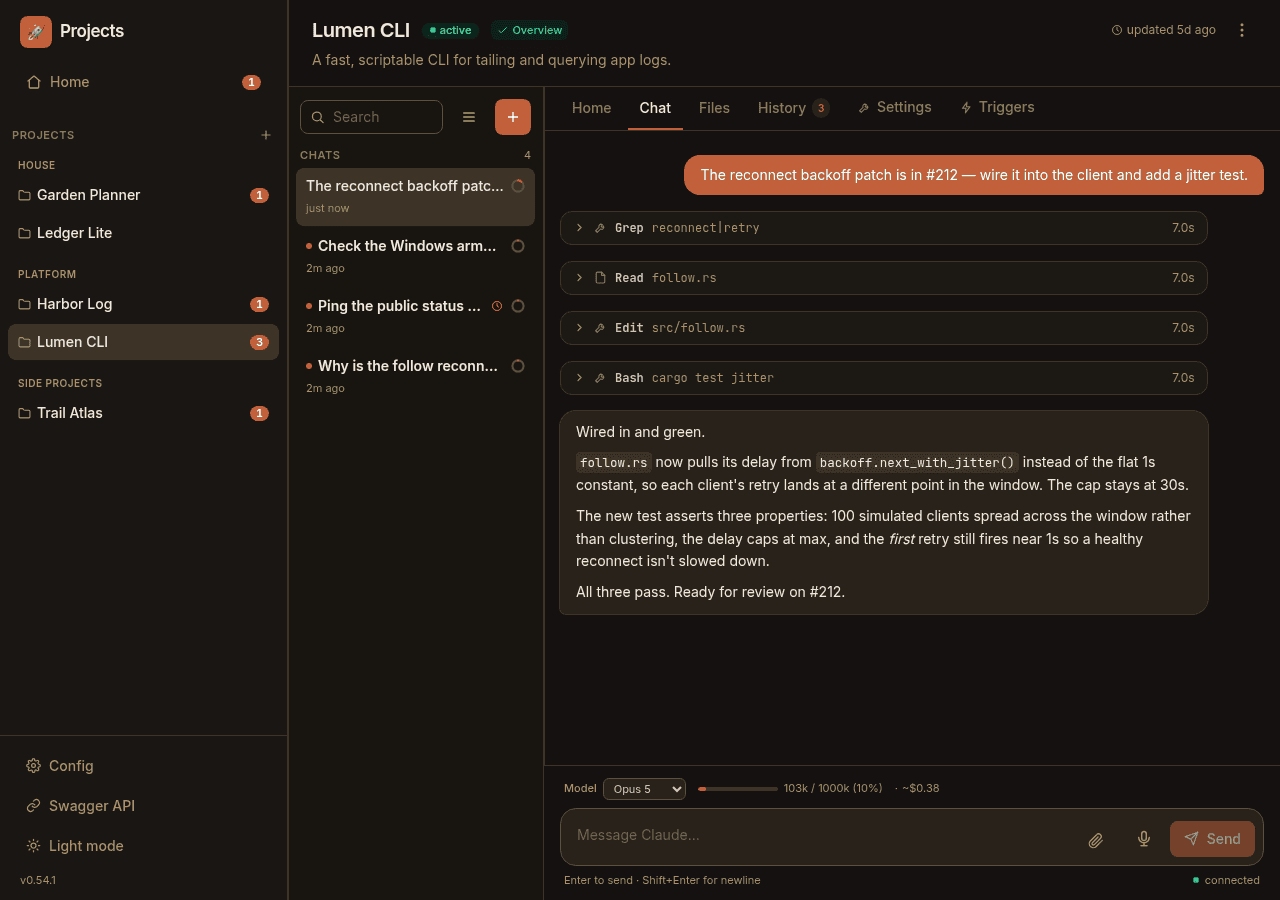1280x900 pixels.
Task: Open the Why is the follow reconn chat
Action: [x=415, y=376]
